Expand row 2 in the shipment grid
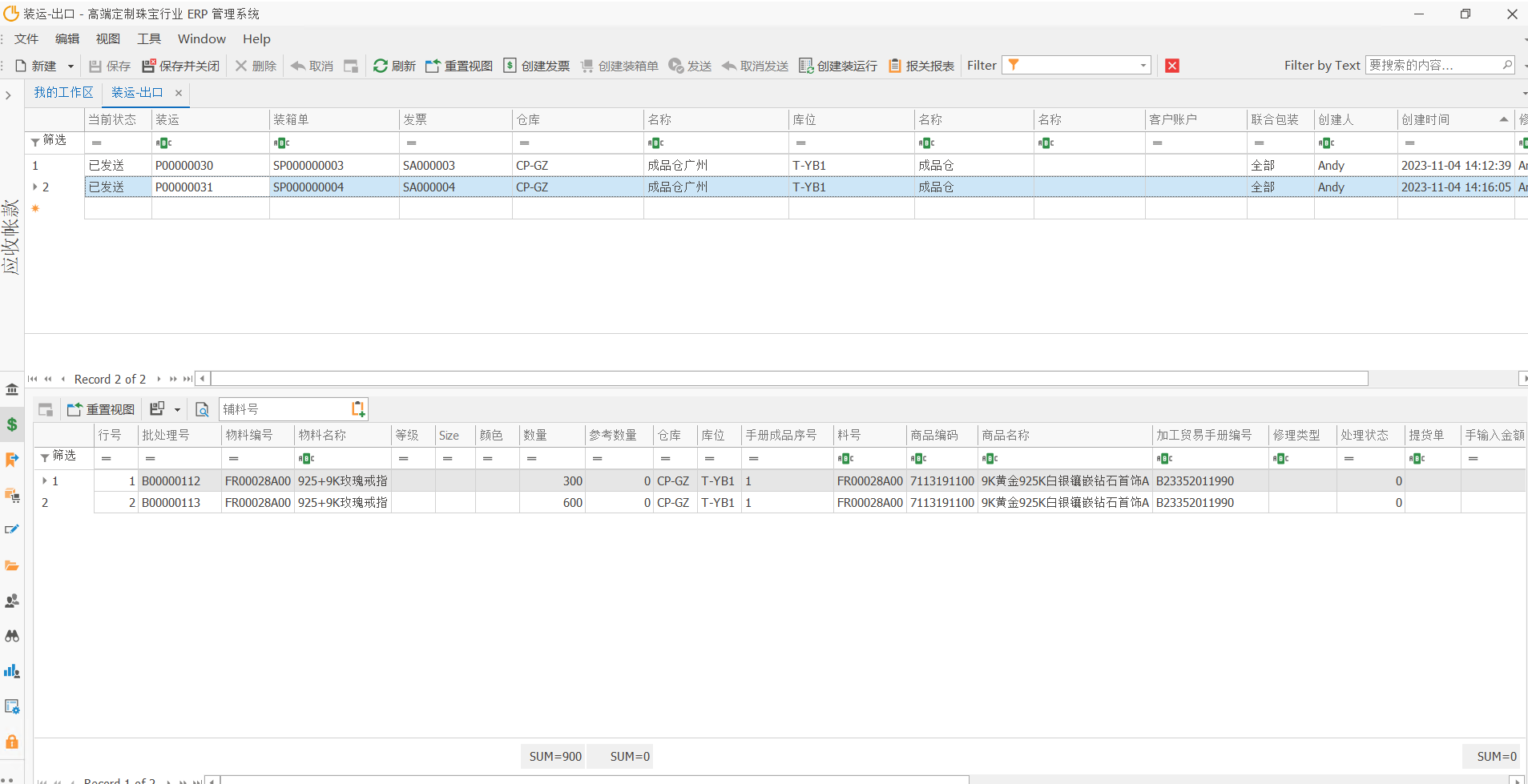The height and width of the screenshot is (784, 1528). point(35,187)
